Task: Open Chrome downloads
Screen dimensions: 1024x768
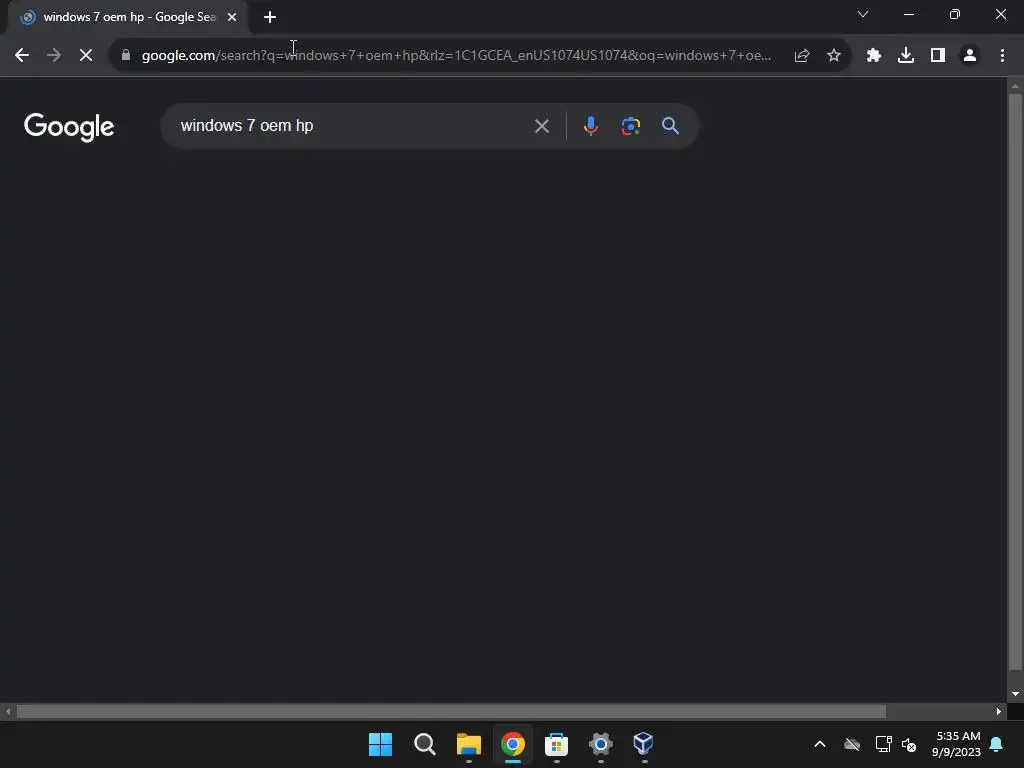Action: tap(906, 56)
